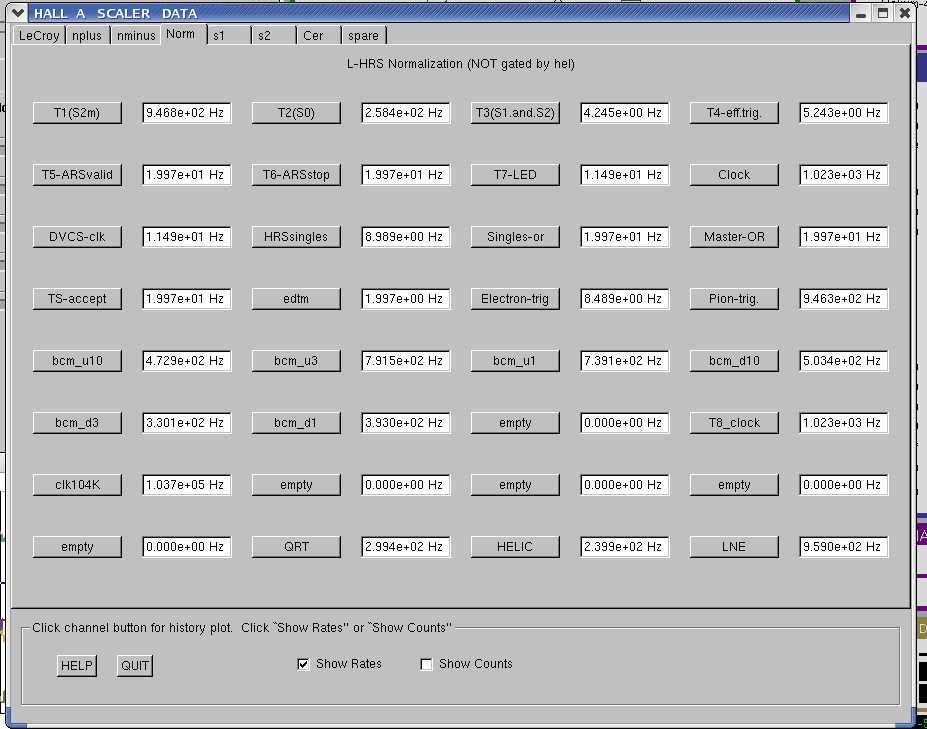
Task: Click the L-HRS Normalization heading text
Action: point(461,64)
